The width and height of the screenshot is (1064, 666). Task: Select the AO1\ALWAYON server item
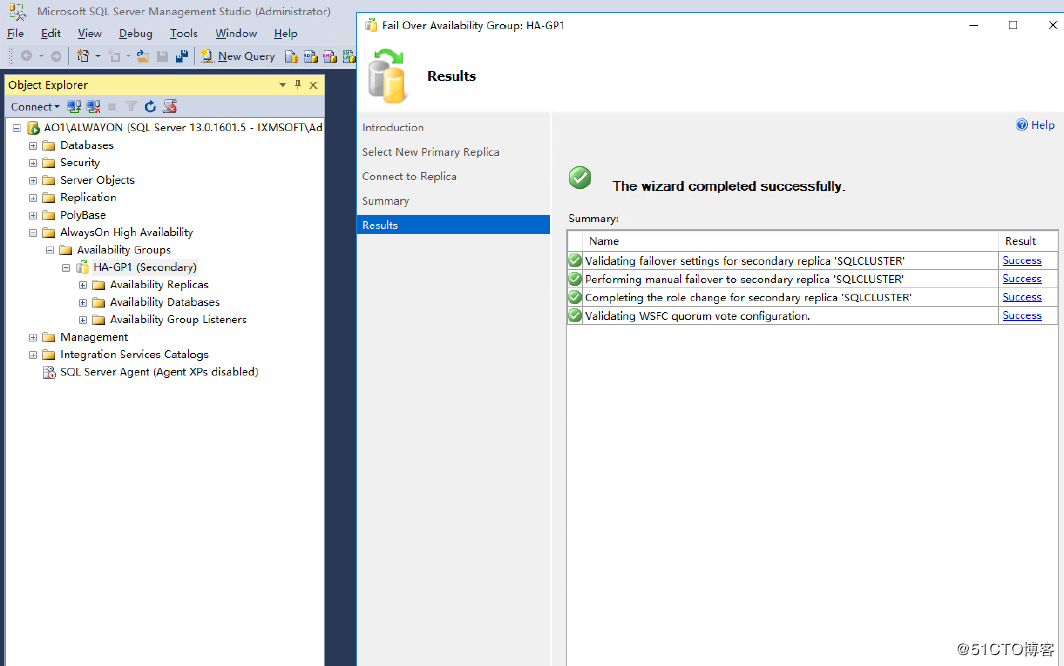pyautogui.click(x=183, y=128)
